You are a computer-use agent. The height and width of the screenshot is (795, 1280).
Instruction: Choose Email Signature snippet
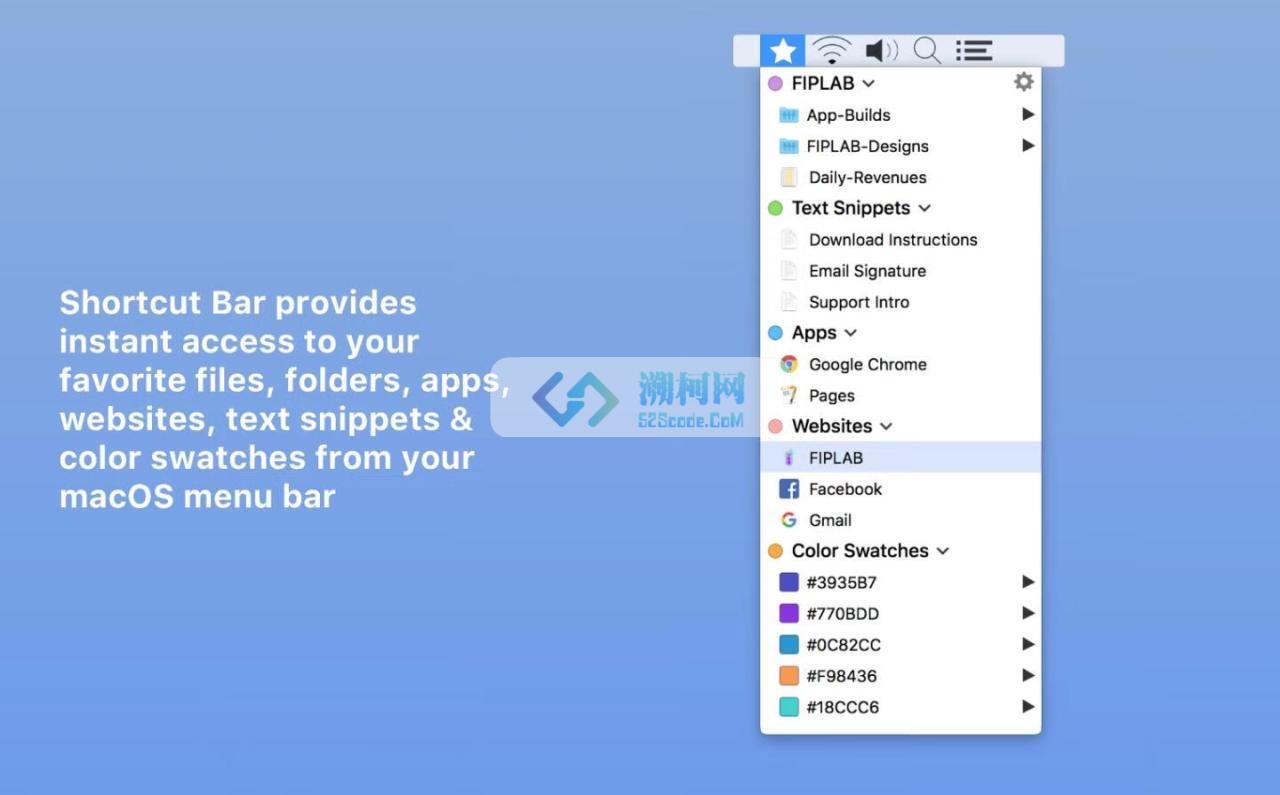tap(901, 270)
